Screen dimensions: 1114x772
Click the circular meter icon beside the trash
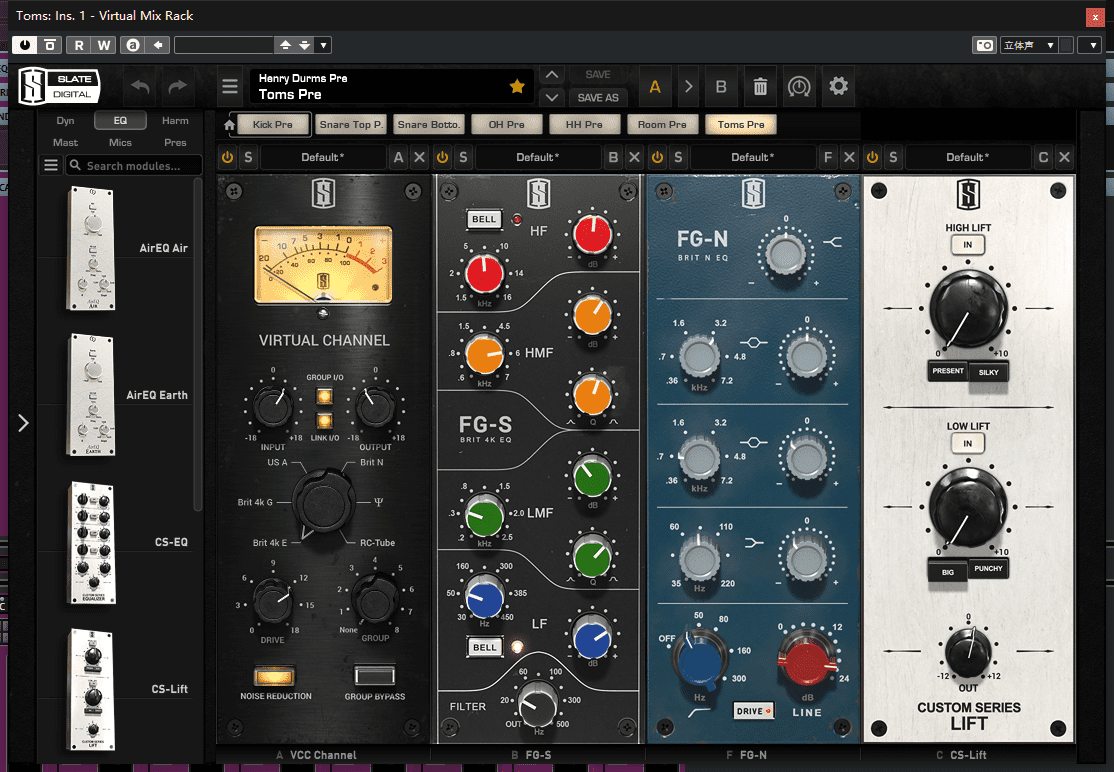[x=799, y=87]
